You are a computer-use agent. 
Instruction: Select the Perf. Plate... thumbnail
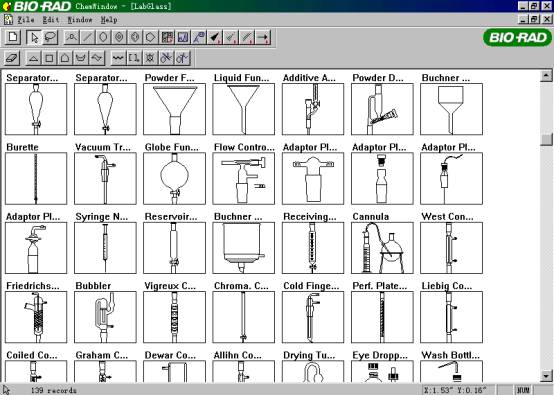pos(382,317)
